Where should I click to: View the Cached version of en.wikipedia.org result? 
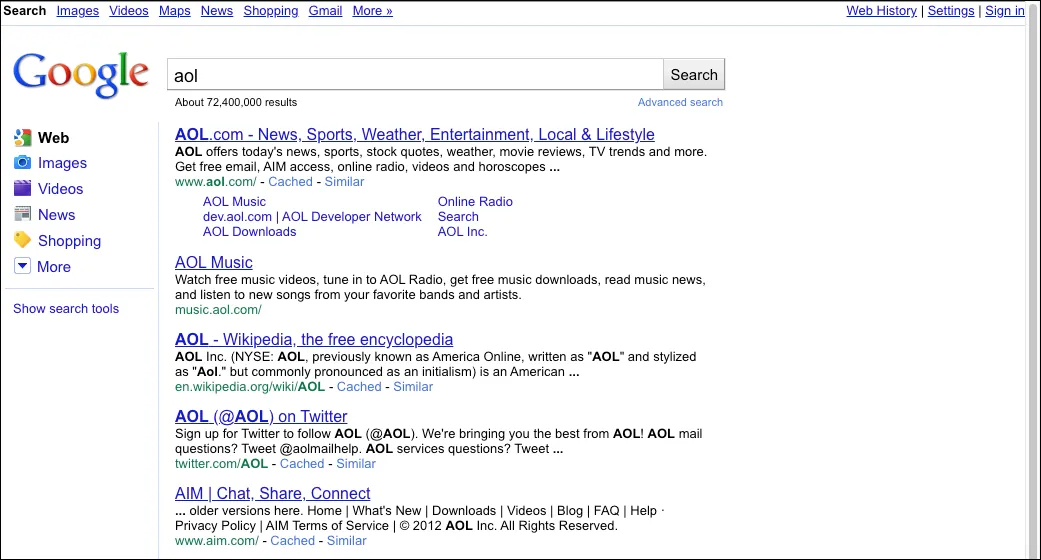pos(359,387)
